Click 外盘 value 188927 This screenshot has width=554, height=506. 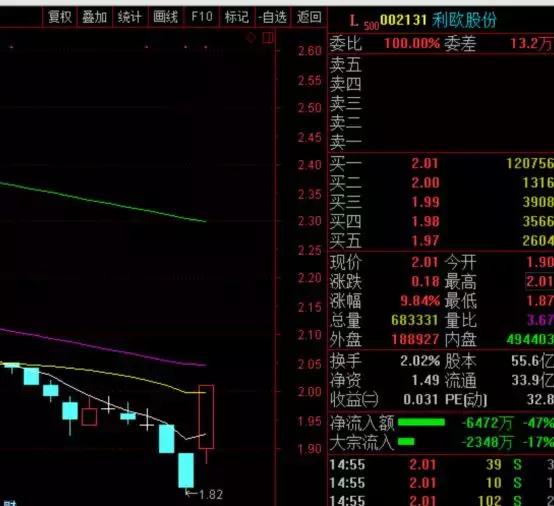click(x=415, y=340)
